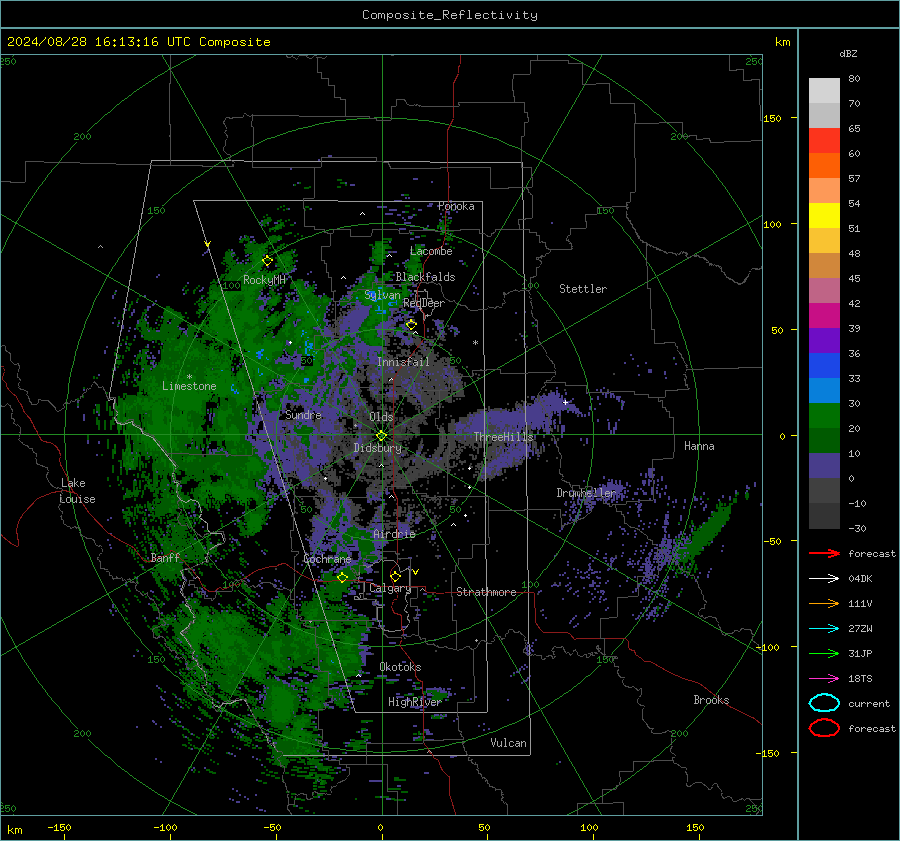Image resolution: width=900 pixels, height=841 pixels.
Task: Click the red forecast arrow legend icon
Action: pyautogui.click(x=824, y=553)
